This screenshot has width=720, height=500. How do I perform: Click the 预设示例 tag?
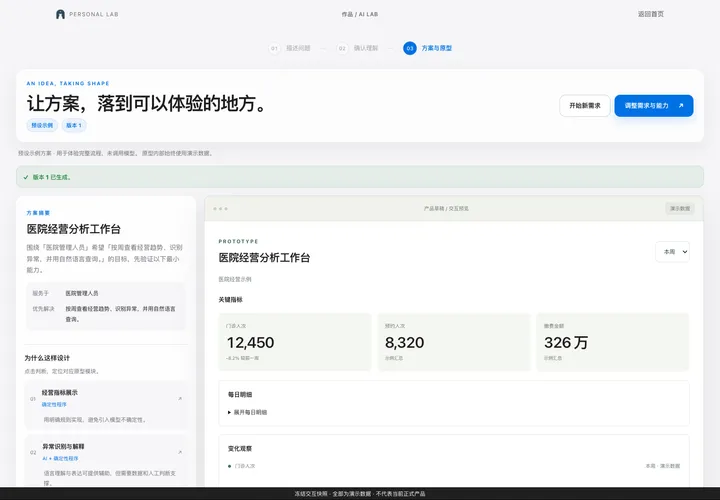click(x=42, y=125)
